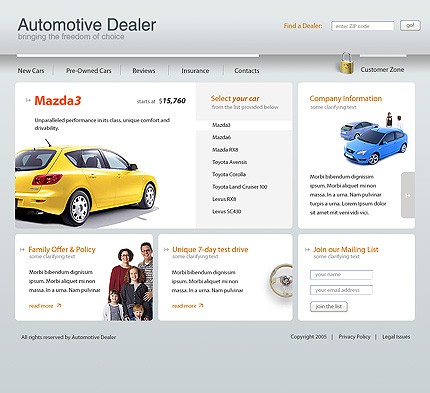Open the New Cars menu item
This screenshot has width=430, height=393.
point(31,71)
